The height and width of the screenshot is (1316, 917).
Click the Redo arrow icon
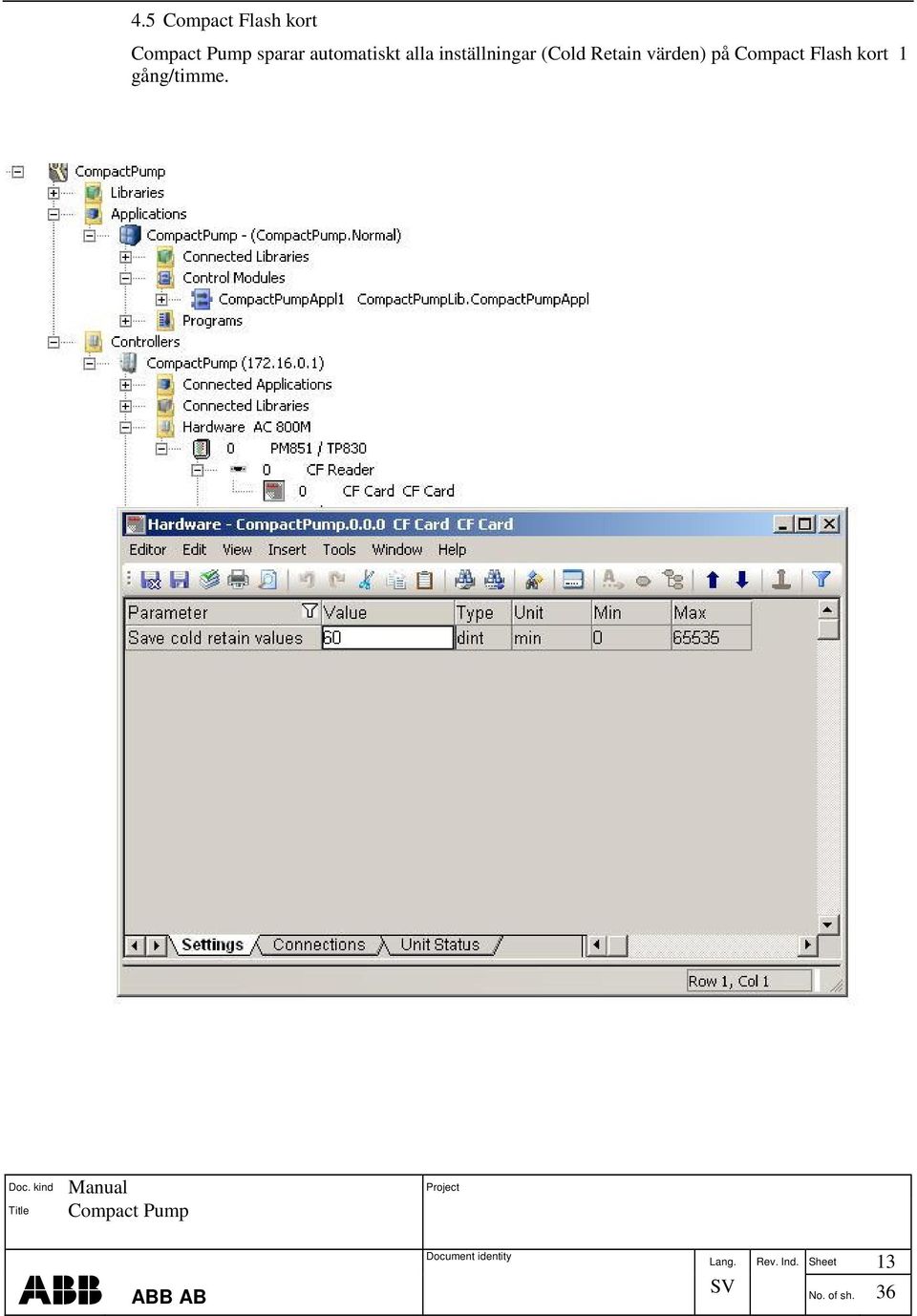tap(336, 580)
